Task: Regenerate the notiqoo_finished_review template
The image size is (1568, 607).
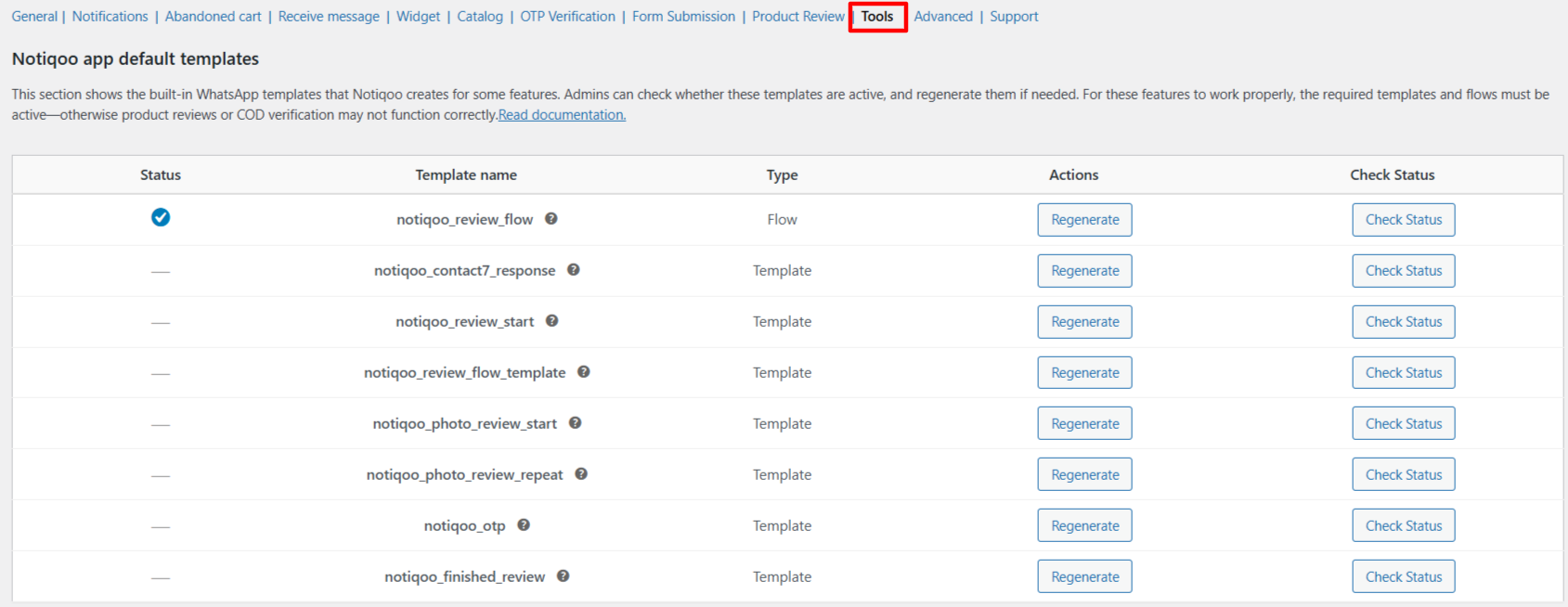Action: pyautogui.click(x=1084, y=576)
